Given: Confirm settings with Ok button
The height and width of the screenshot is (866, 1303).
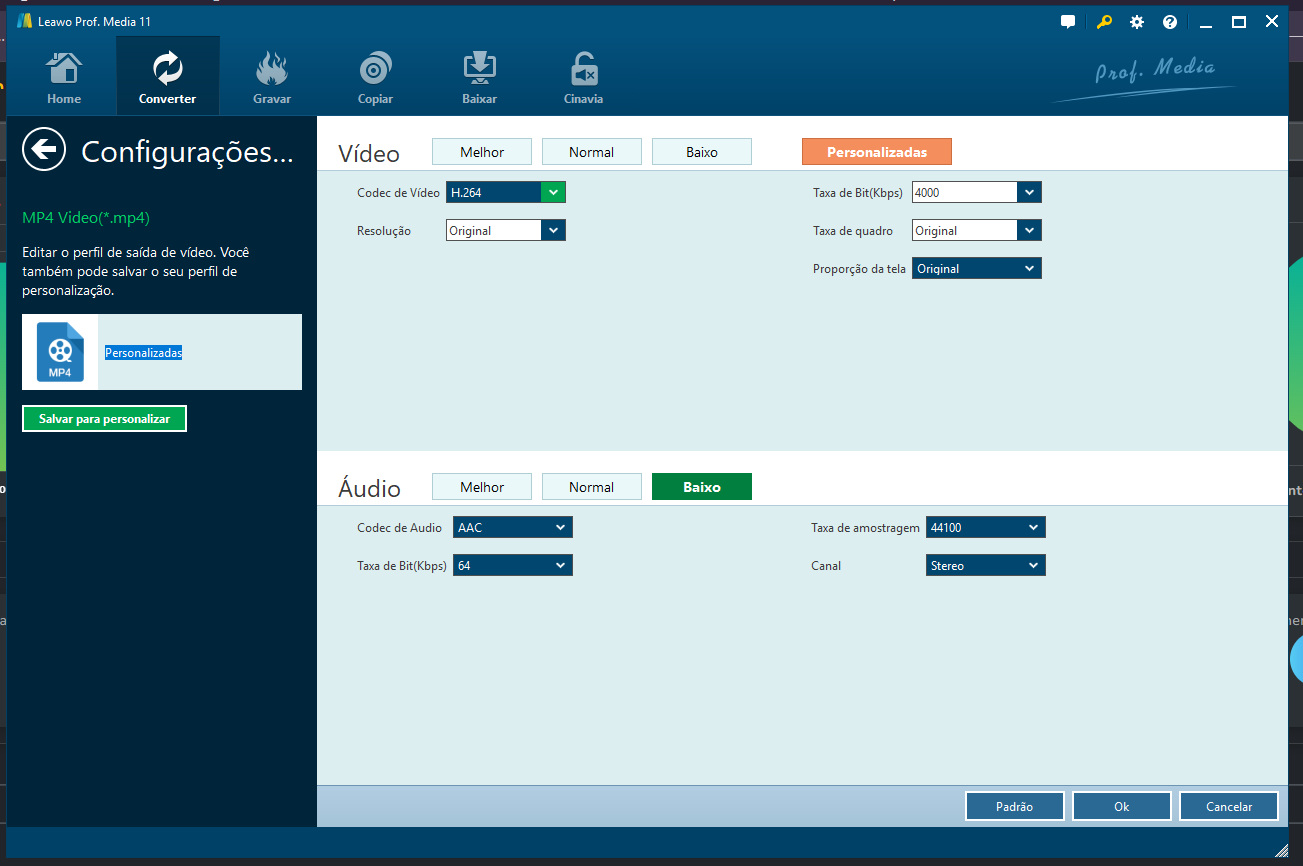Looking at the screenshot, I should click(1122, 806).
